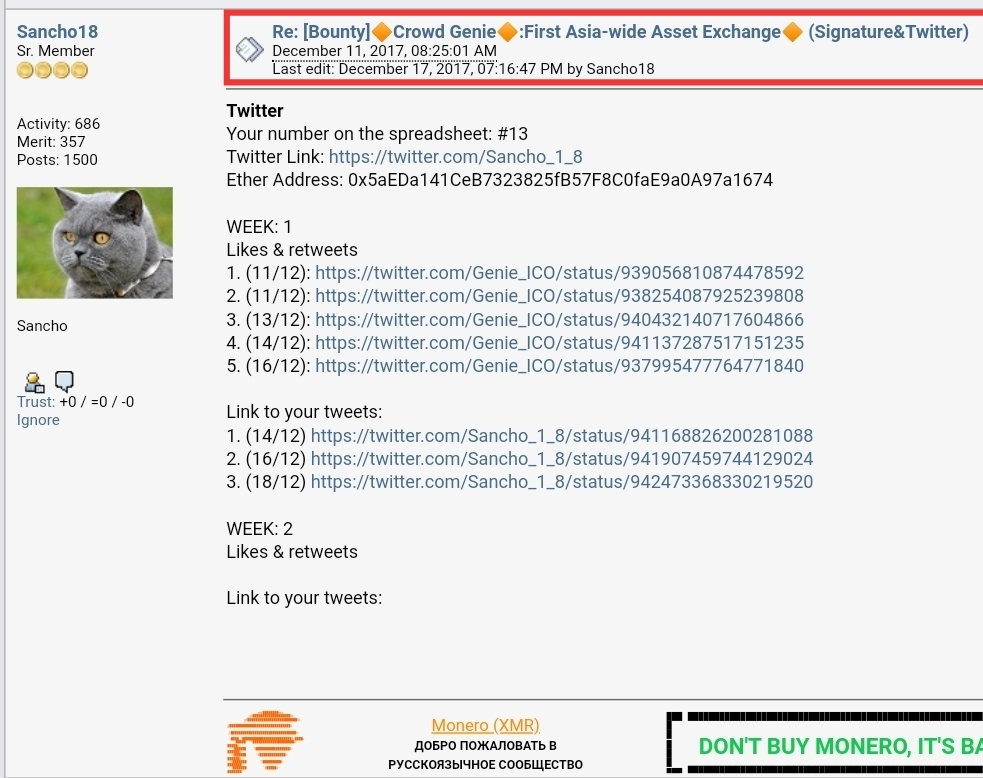Viewport: 983px width, 778px height.
Task: Click the Activity: 686 text
Action: coord(58,124)
